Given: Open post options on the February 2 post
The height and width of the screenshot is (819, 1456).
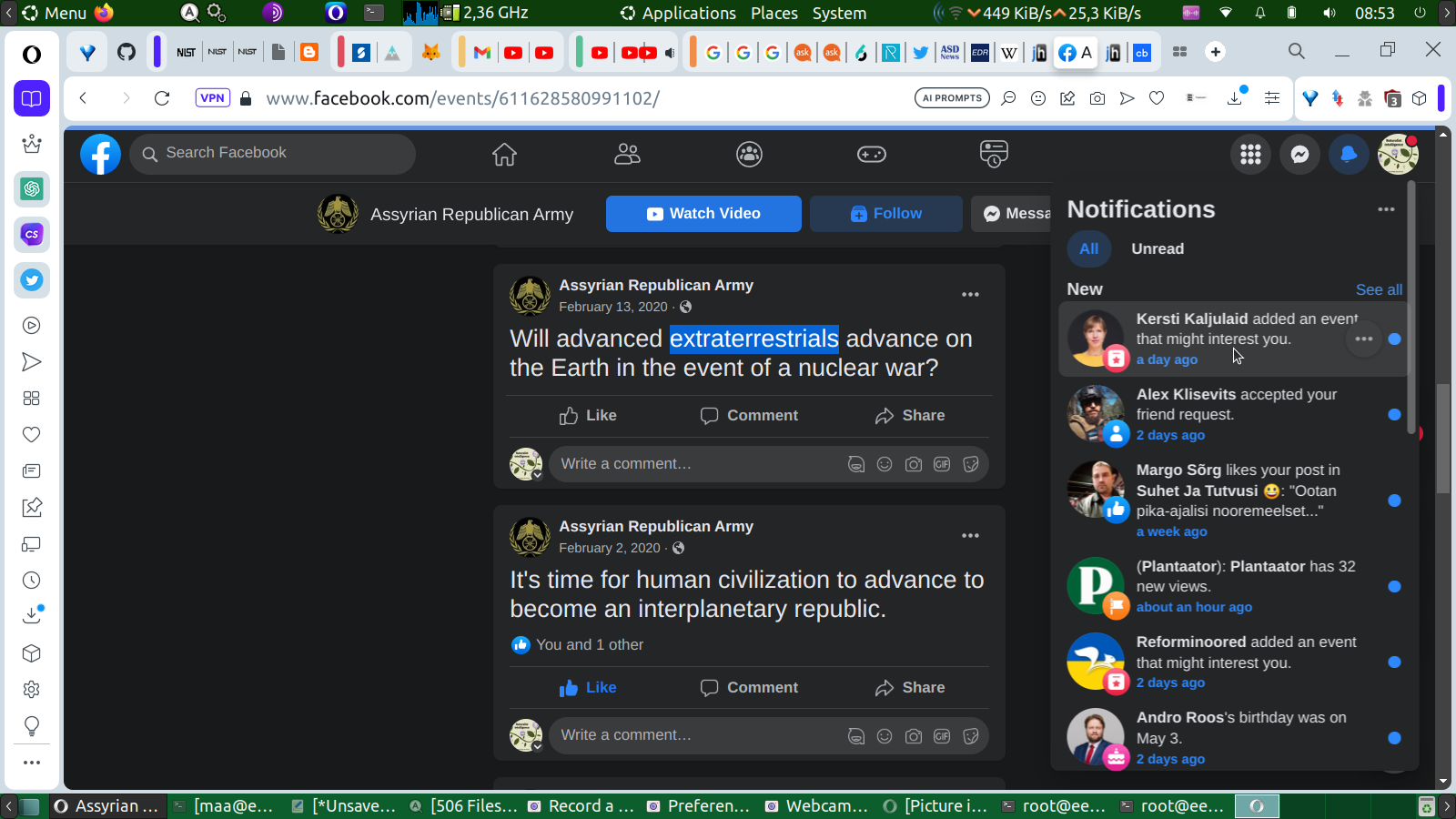Looking at the screenshot, I should pos(971,536).
